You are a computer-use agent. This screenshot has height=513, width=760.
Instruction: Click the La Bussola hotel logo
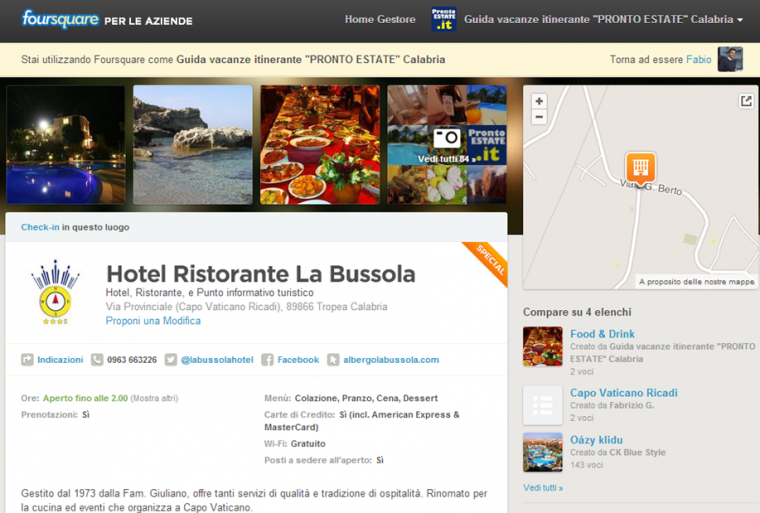[x=55, y=291]
